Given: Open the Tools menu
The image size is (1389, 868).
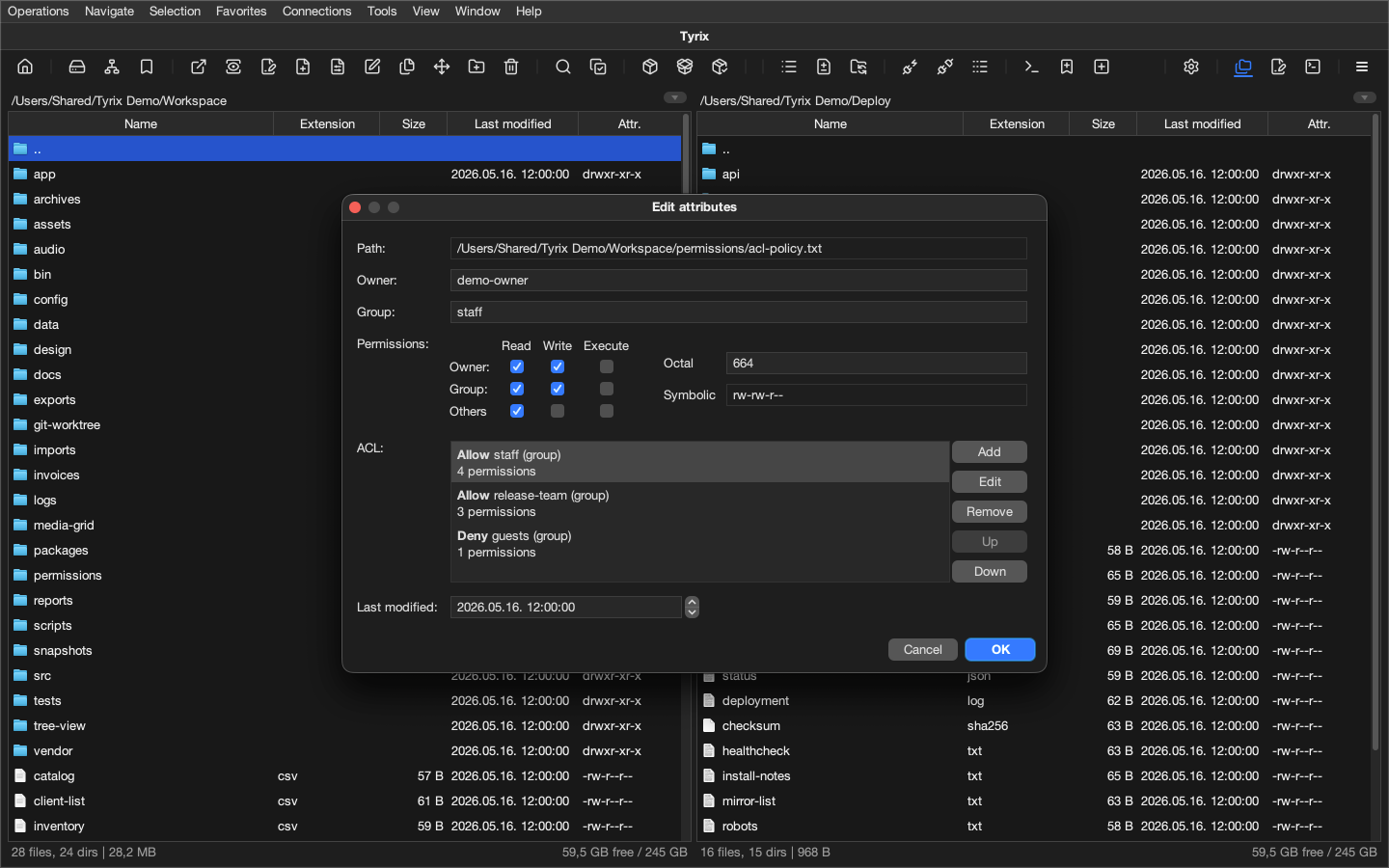Looking at the screenshot, I should (x=382, y=11).
